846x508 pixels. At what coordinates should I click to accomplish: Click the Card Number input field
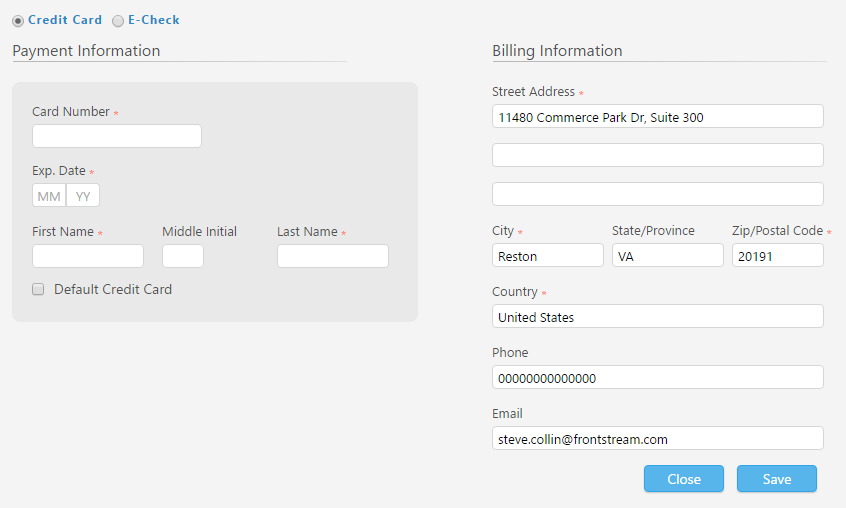tap(117, 136)
